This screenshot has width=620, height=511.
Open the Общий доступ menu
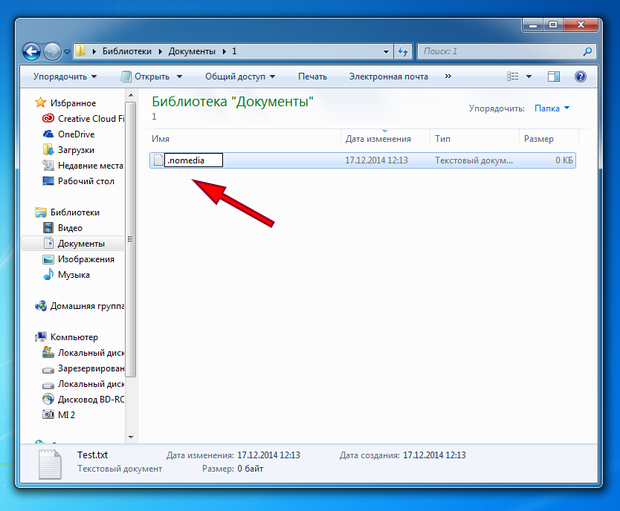240,76
